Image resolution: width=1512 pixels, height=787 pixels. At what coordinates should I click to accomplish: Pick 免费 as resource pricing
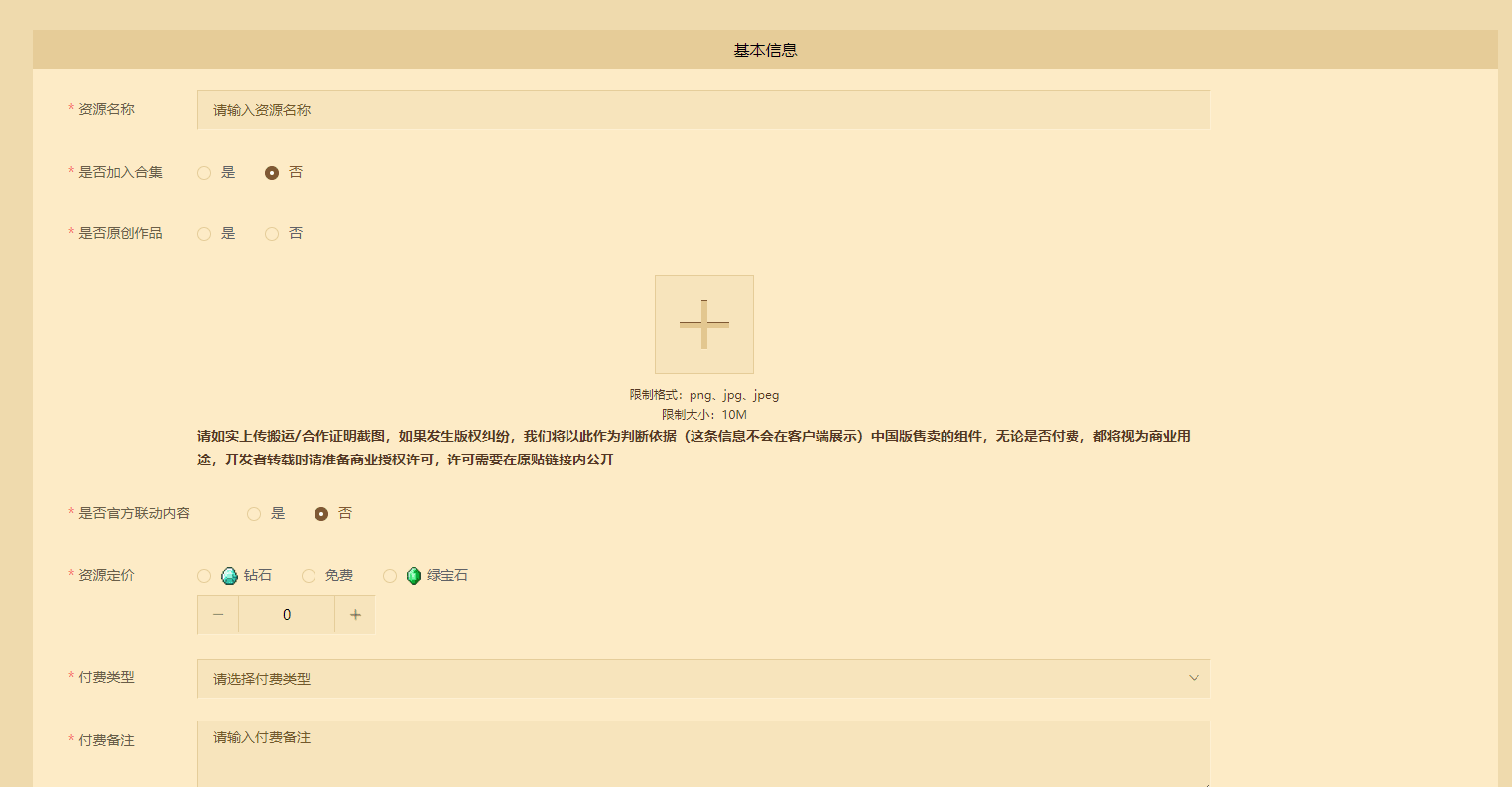click(309, 576)
